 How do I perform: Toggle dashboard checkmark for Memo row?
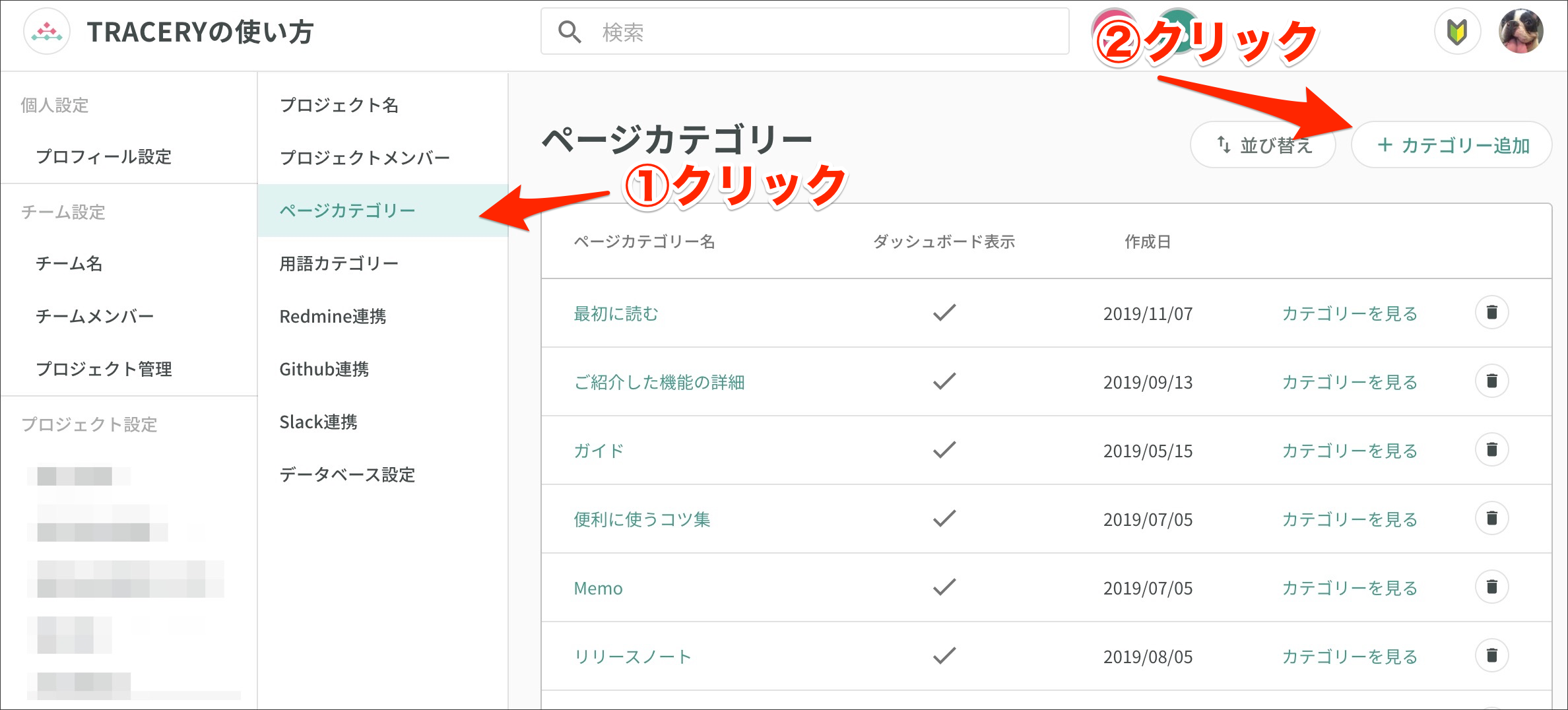[x=944, y=587]
